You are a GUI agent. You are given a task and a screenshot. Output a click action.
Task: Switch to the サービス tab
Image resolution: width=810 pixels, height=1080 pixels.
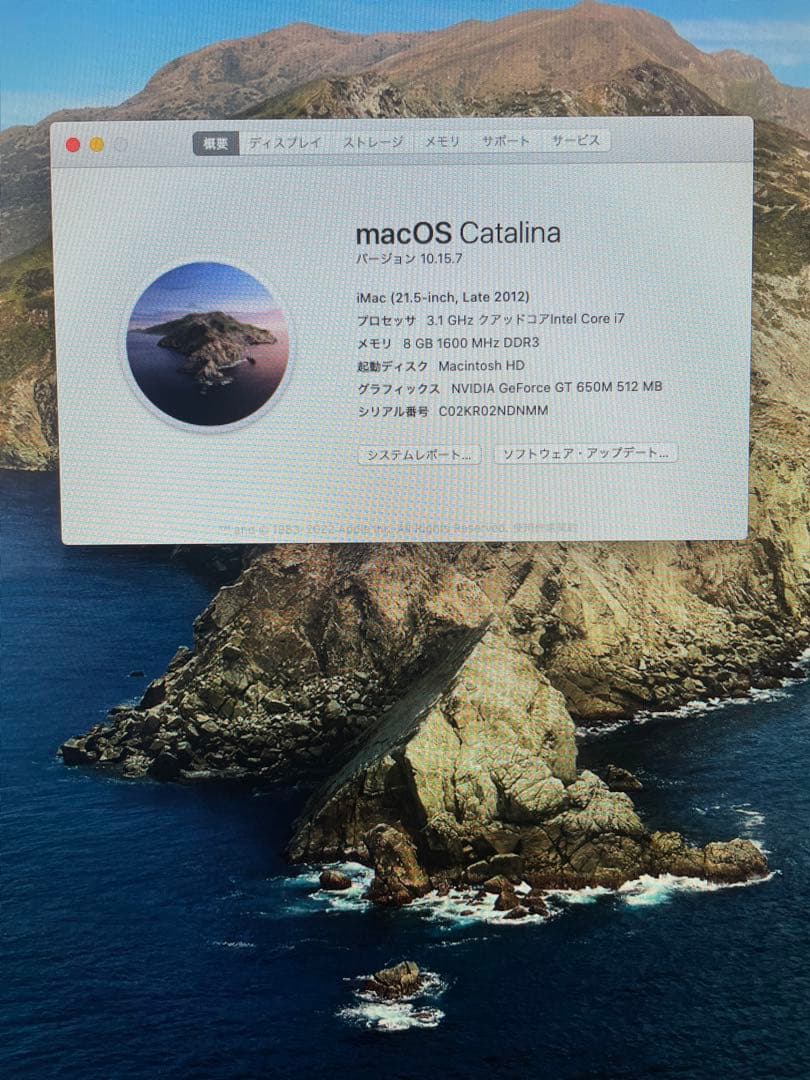pos(575,141)
